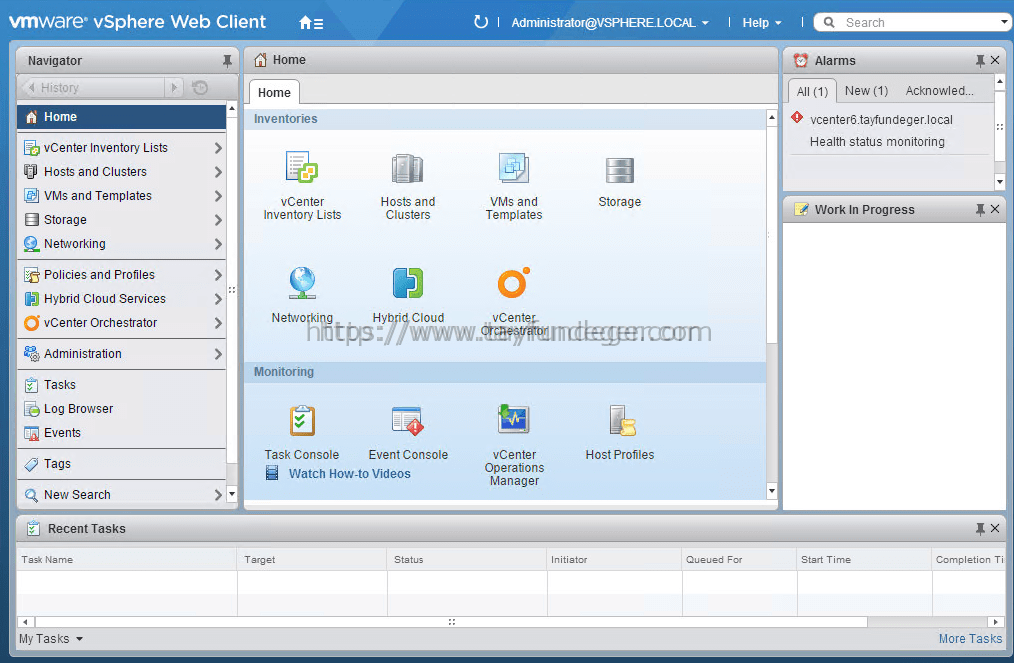
Task: Click the recent history clock icon
Action: click(x=200, y=87)
